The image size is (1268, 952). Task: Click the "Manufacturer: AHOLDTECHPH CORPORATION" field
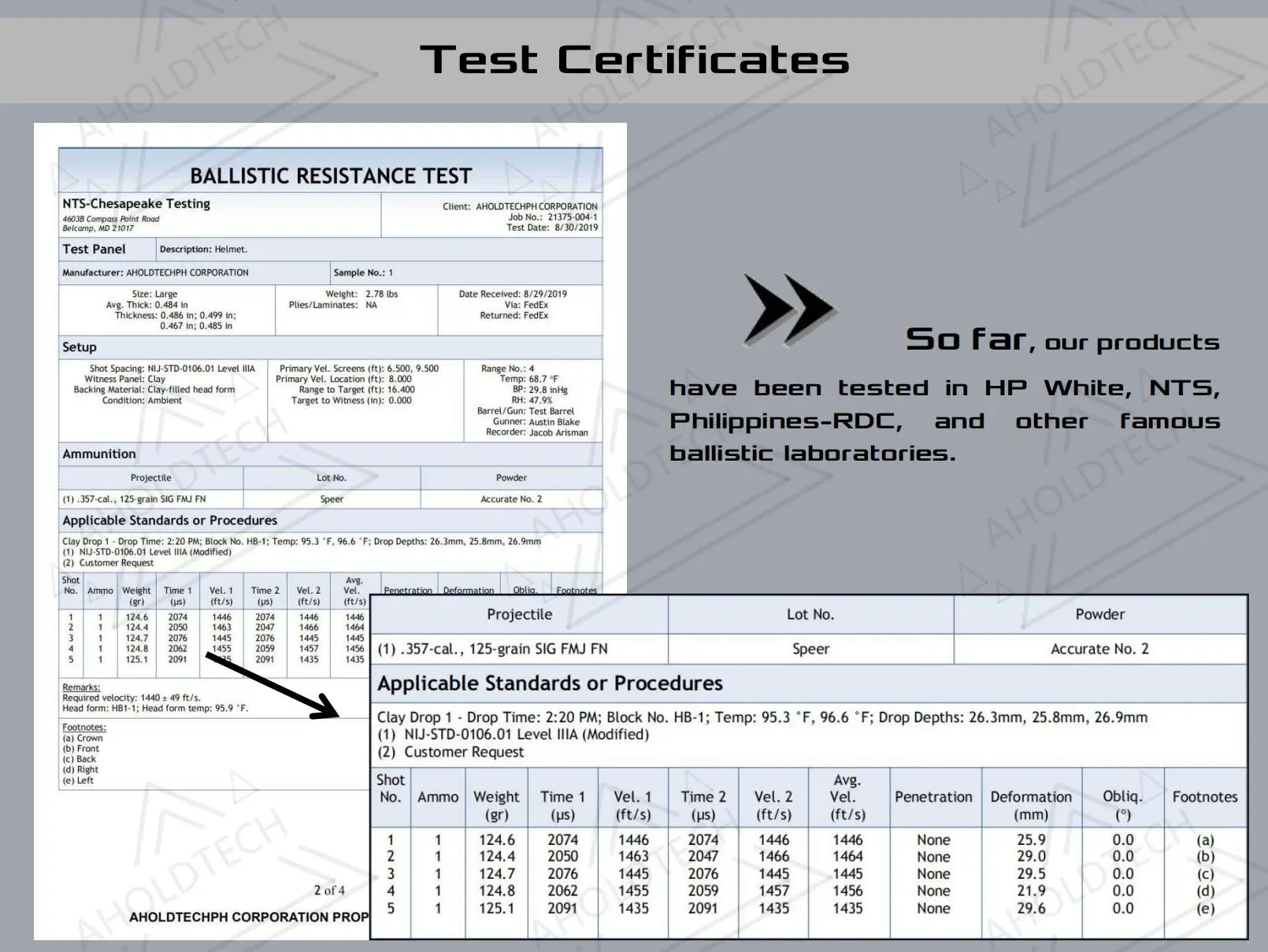[155, 272]
